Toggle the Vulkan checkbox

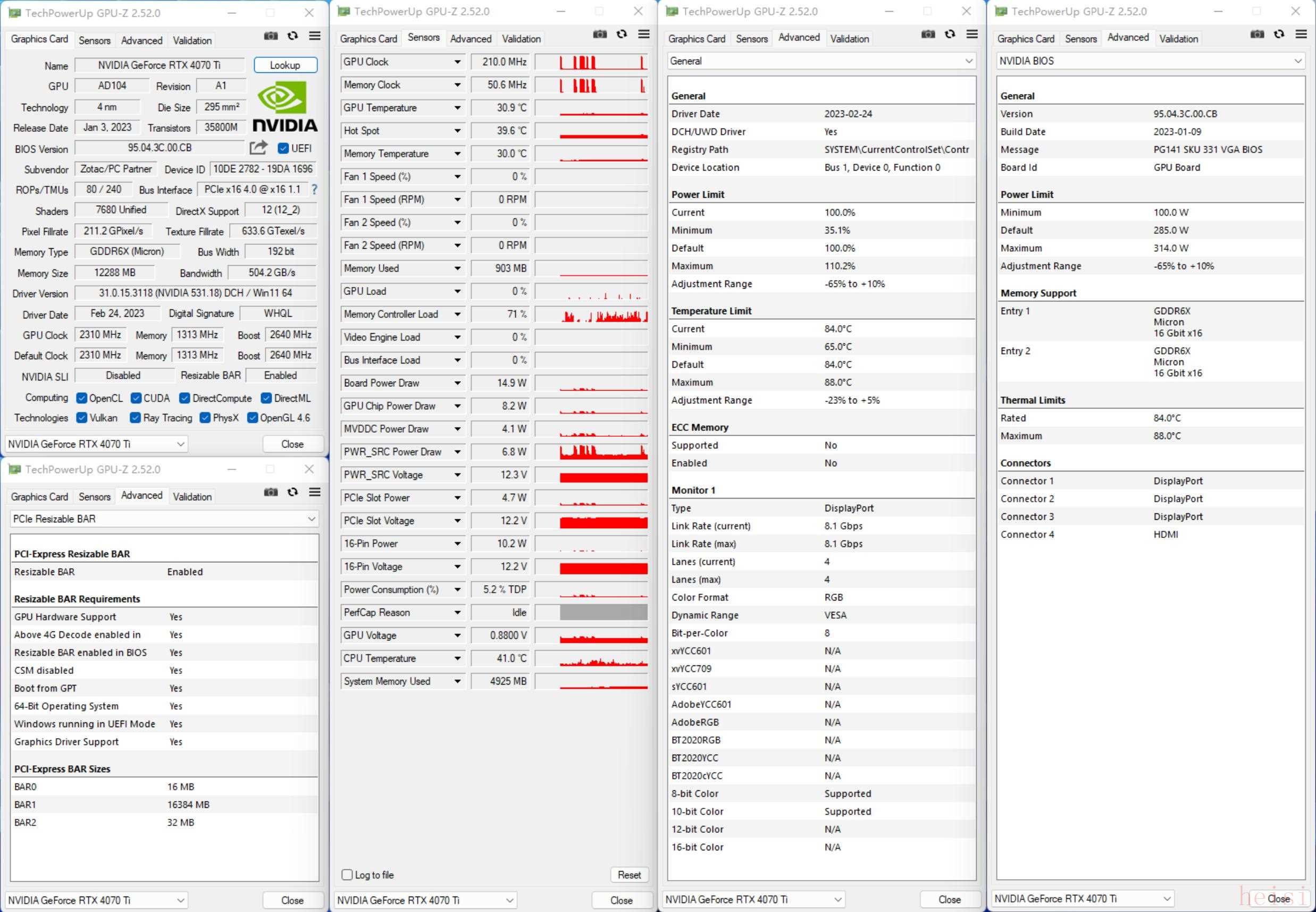click(x=82, y=418)
